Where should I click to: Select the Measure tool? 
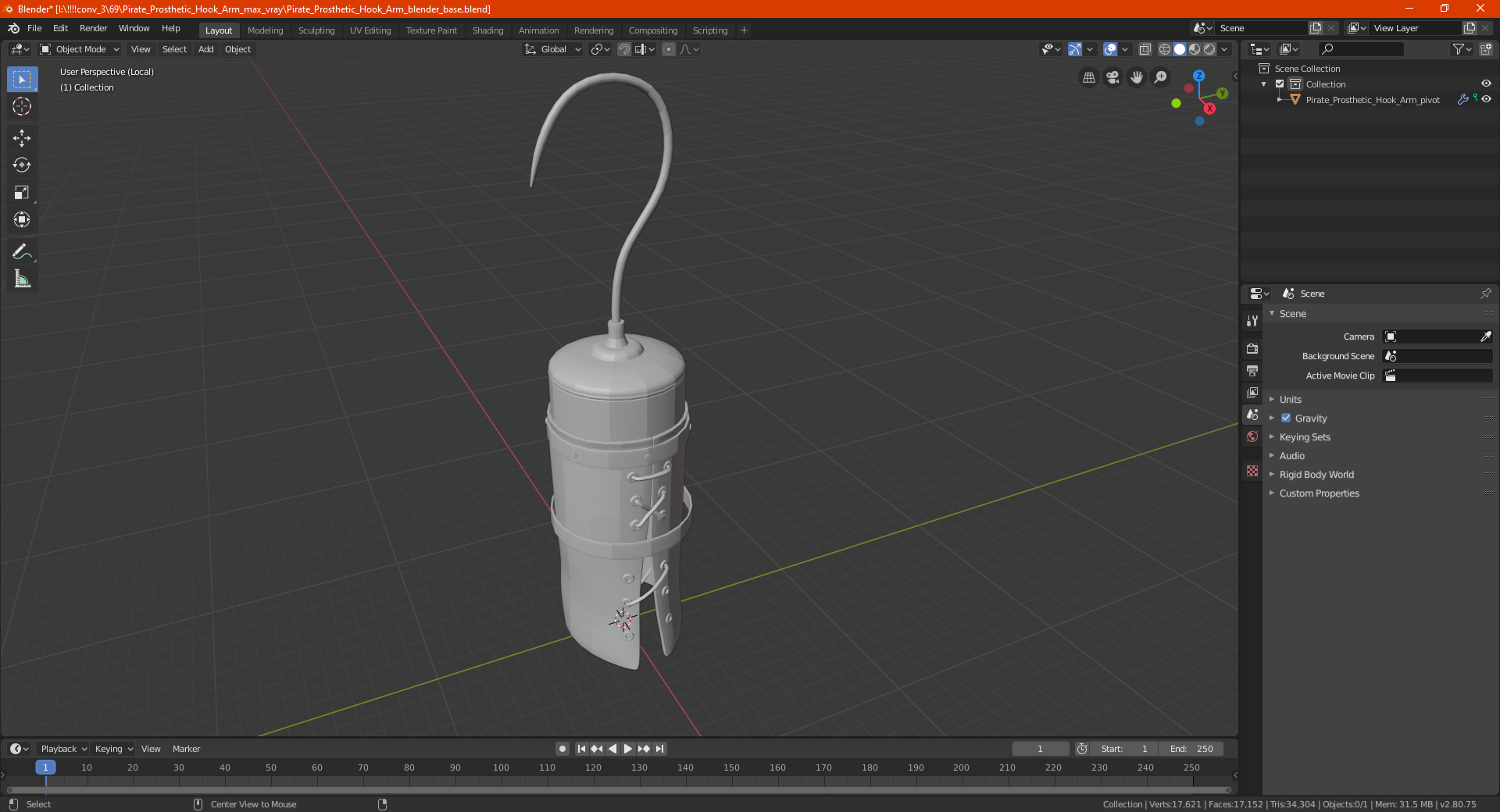(x=22, y=279)
